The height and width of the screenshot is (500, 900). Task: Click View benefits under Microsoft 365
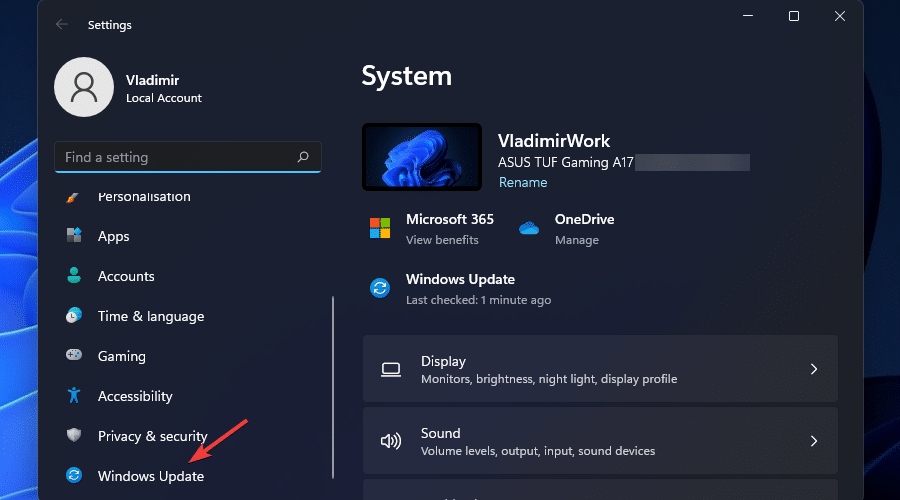click(442, 240)
